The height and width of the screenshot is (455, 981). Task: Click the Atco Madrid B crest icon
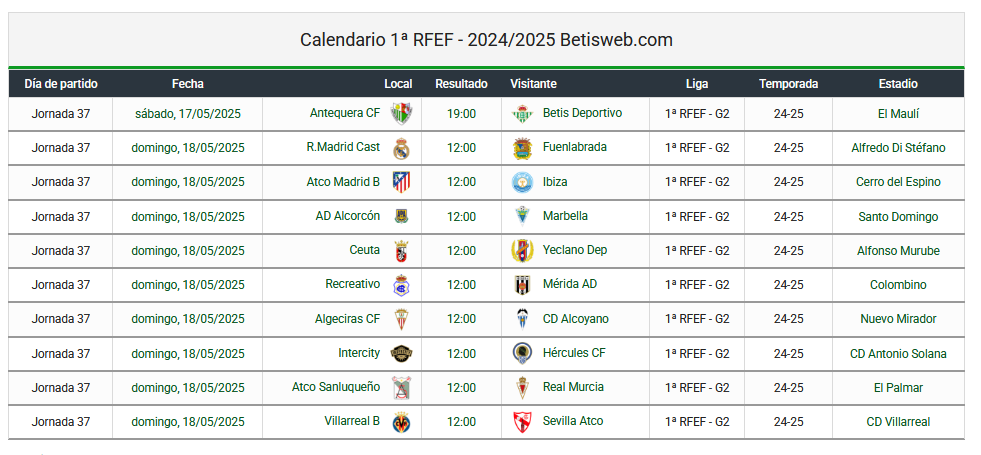point(401,182)
